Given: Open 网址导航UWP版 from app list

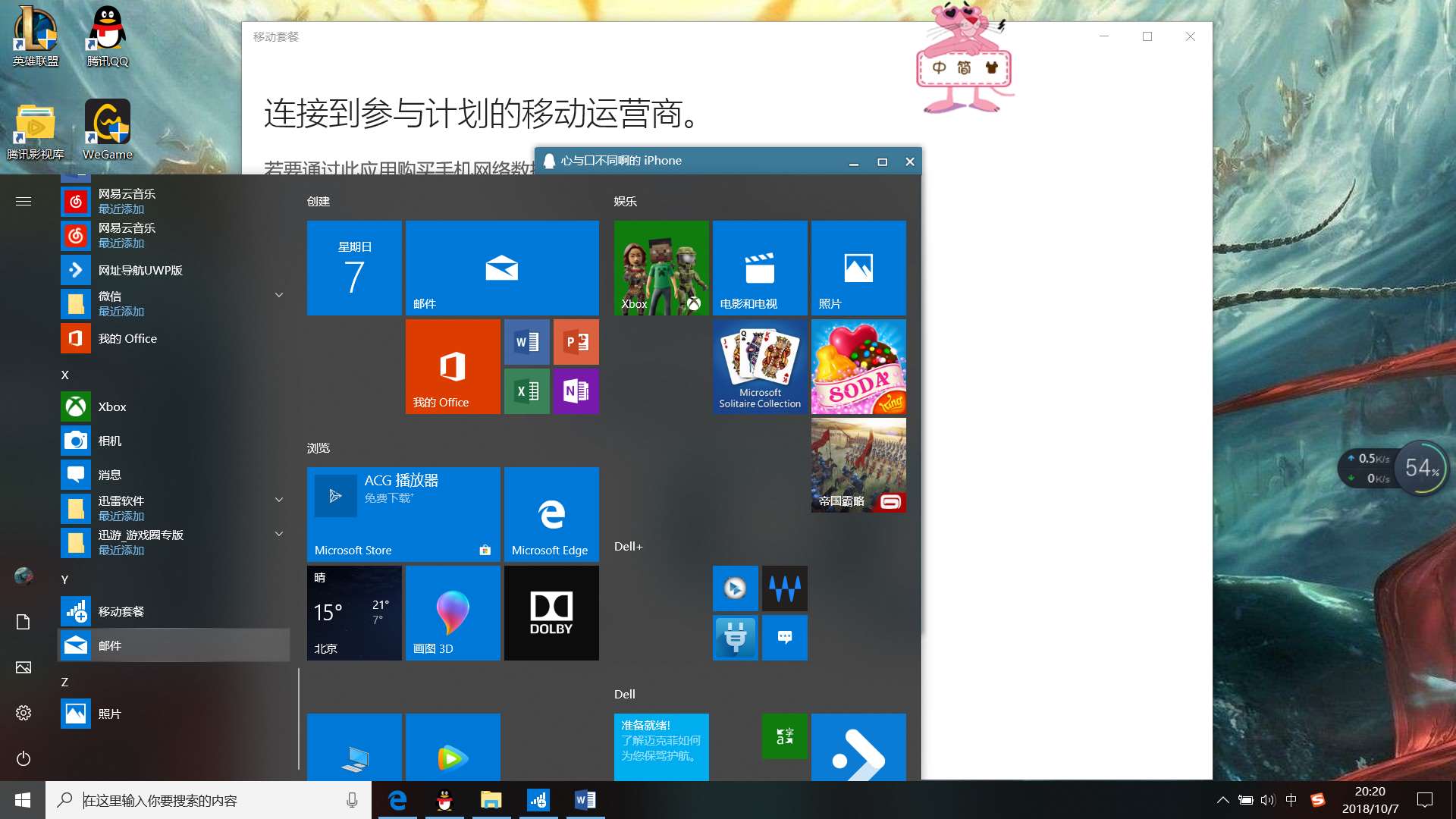Looking at the screenshot, I should coord(174,270).
